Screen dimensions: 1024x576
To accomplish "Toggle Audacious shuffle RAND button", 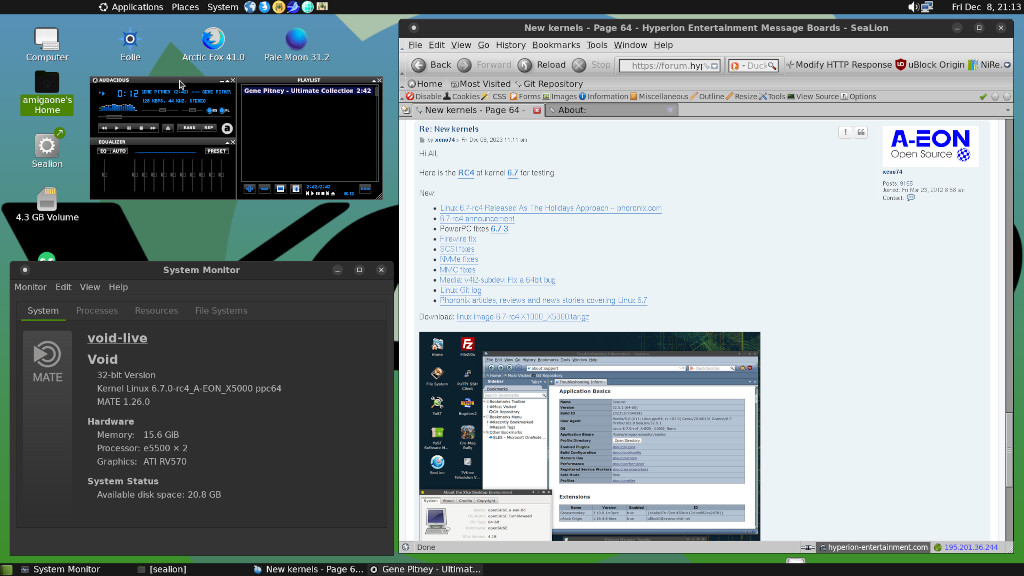I will tap(189, 128).
